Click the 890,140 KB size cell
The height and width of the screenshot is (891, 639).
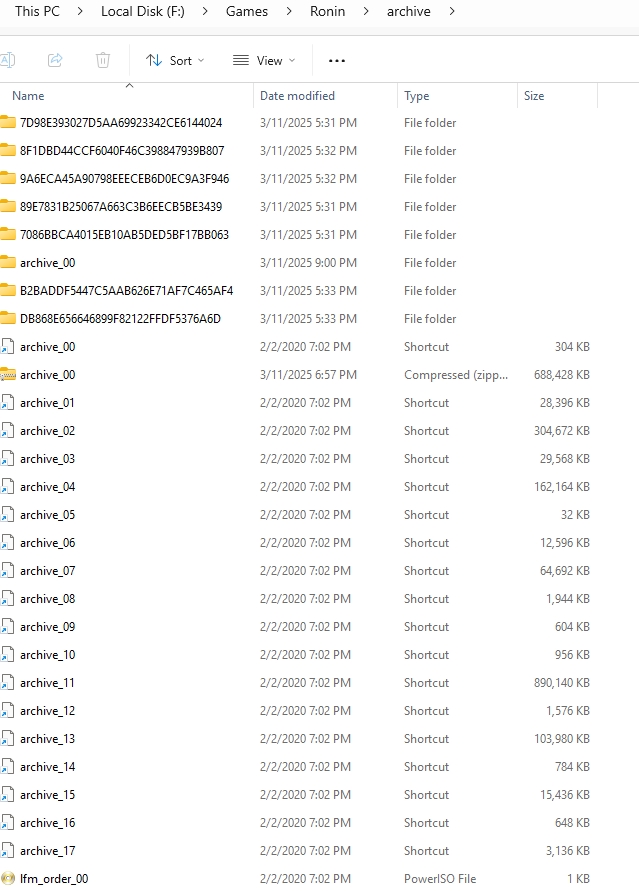tap(562, 682)
